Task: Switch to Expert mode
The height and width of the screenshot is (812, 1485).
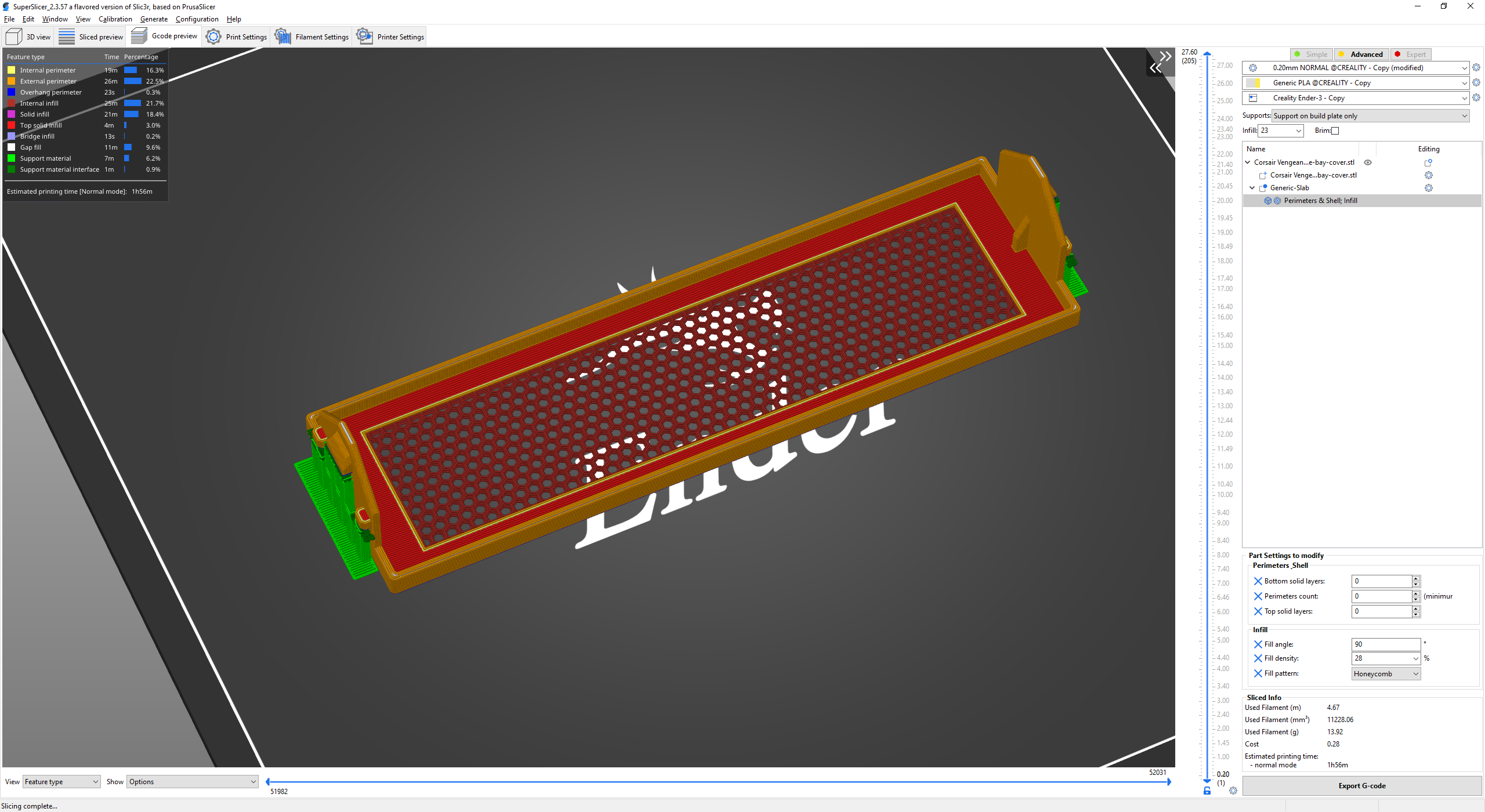Action: pos(1410,55)
